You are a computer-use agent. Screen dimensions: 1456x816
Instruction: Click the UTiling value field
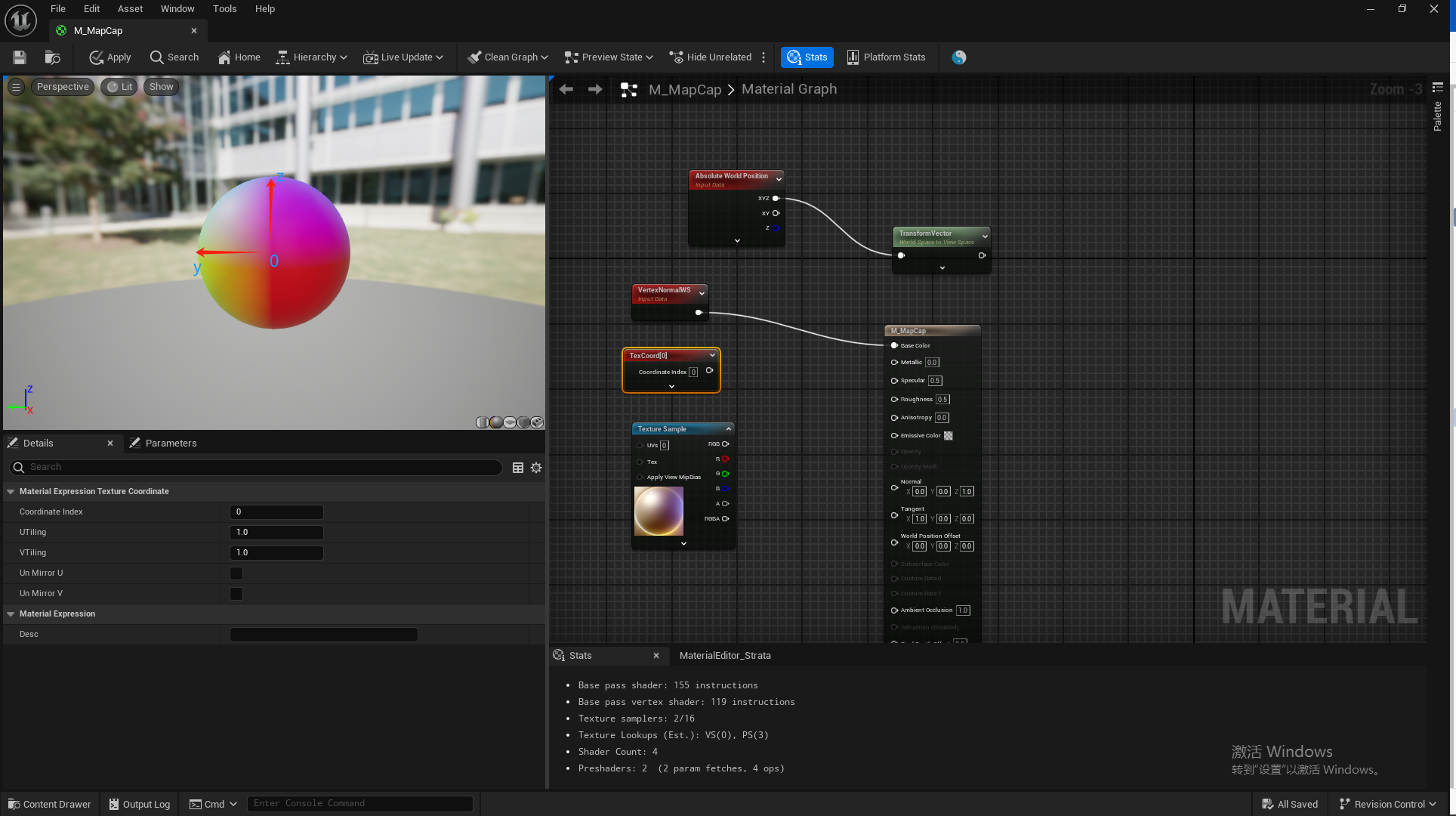276,533
